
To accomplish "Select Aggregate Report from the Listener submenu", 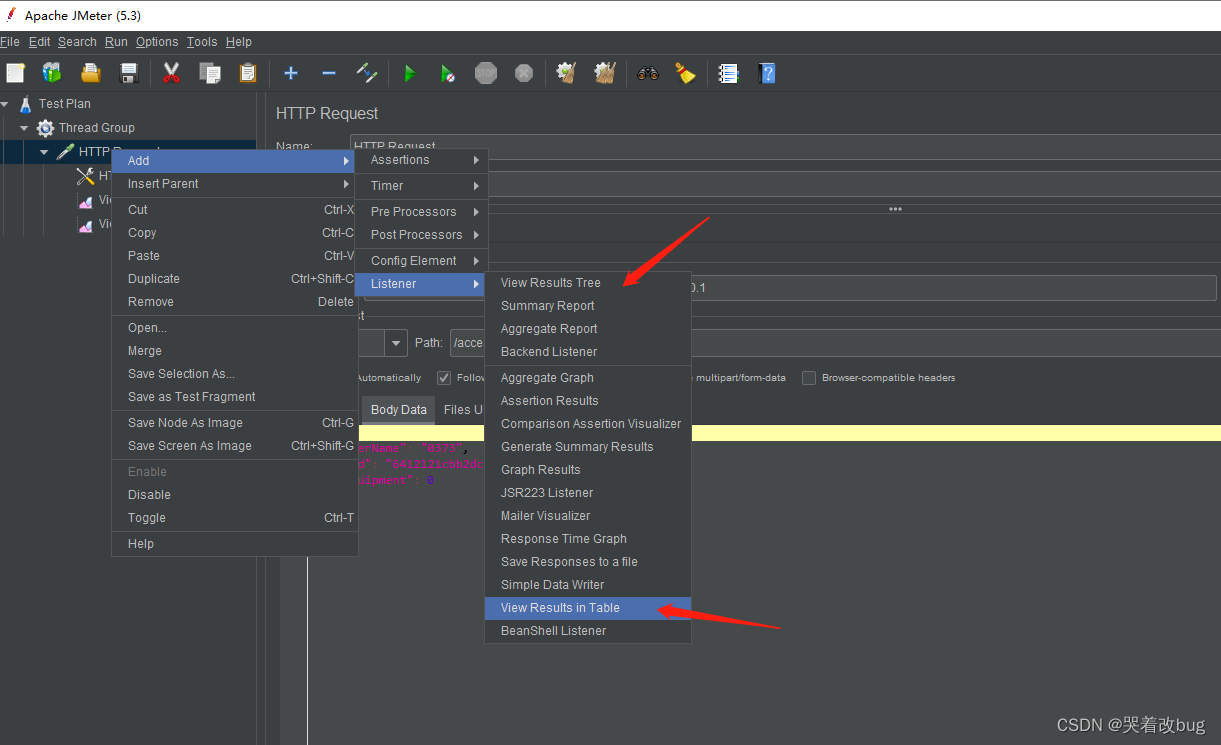I will (588, 329).
